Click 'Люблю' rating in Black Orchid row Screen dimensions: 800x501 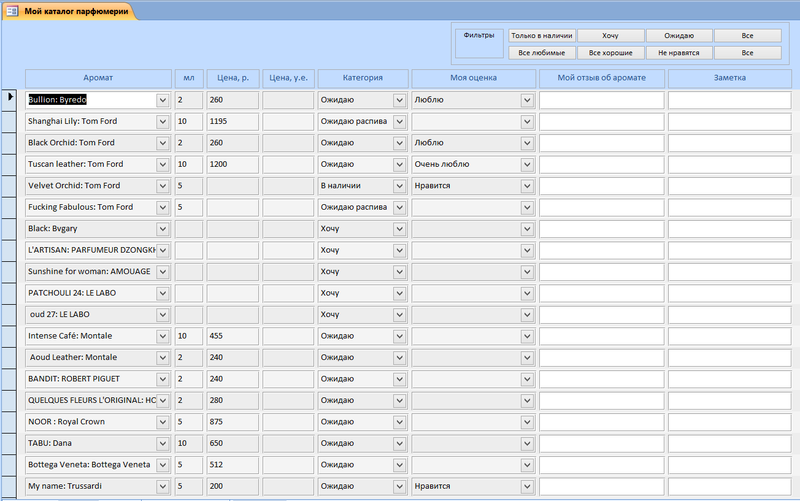[429, 143]
